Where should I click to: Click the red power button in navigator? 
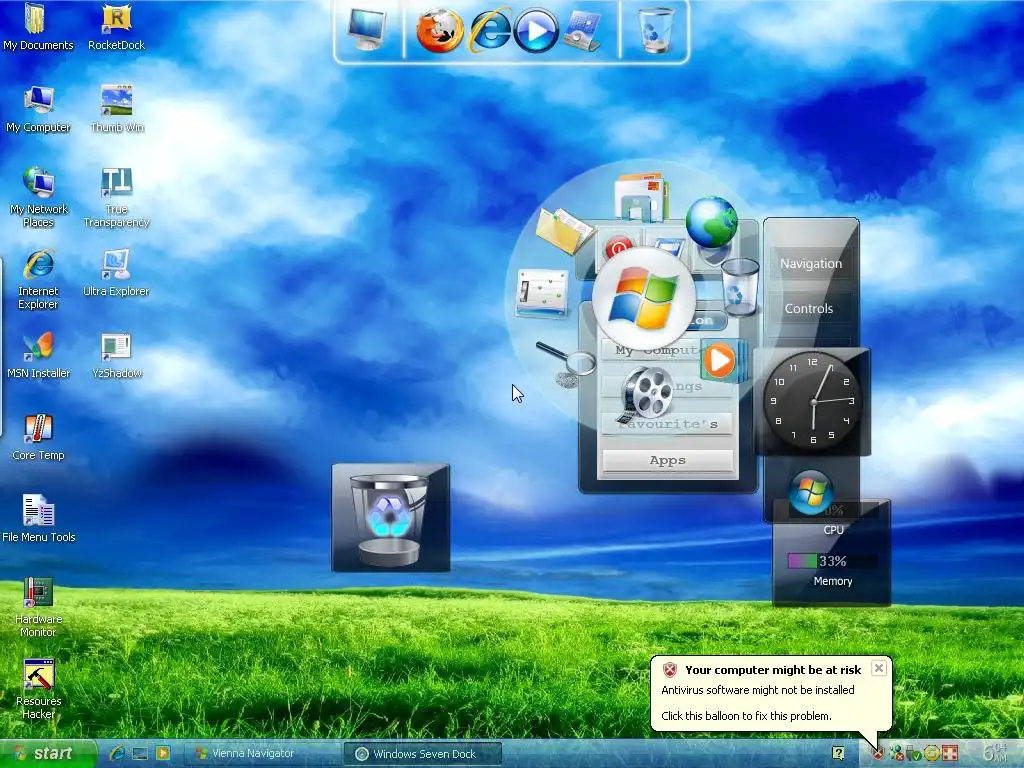coord(618,248)
